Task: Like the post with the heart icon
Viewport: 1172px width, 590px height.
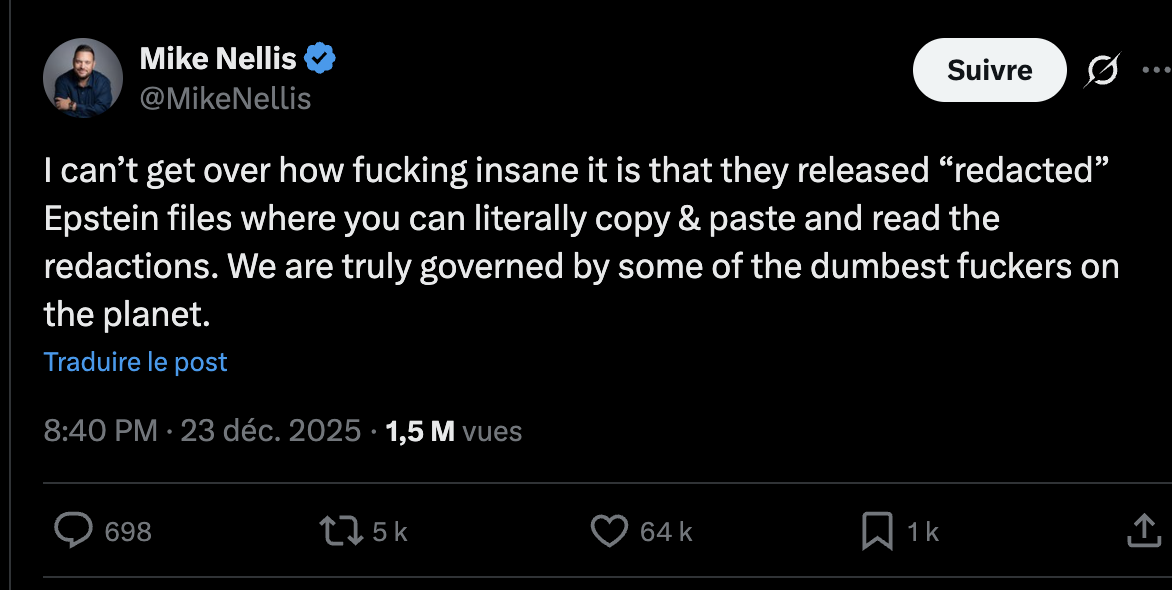Action: coord(609,531)
